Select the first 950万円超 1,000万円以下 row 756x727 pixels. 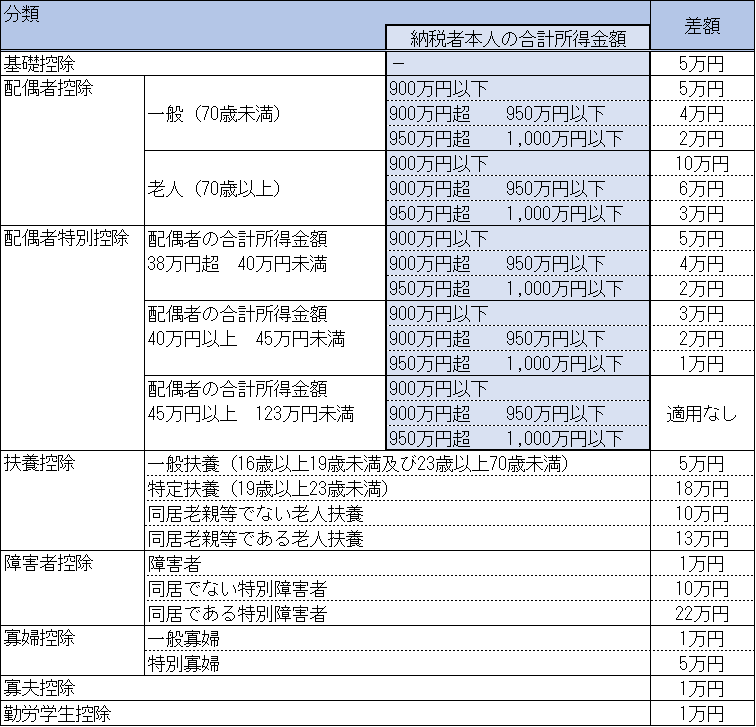pos(517,138)
